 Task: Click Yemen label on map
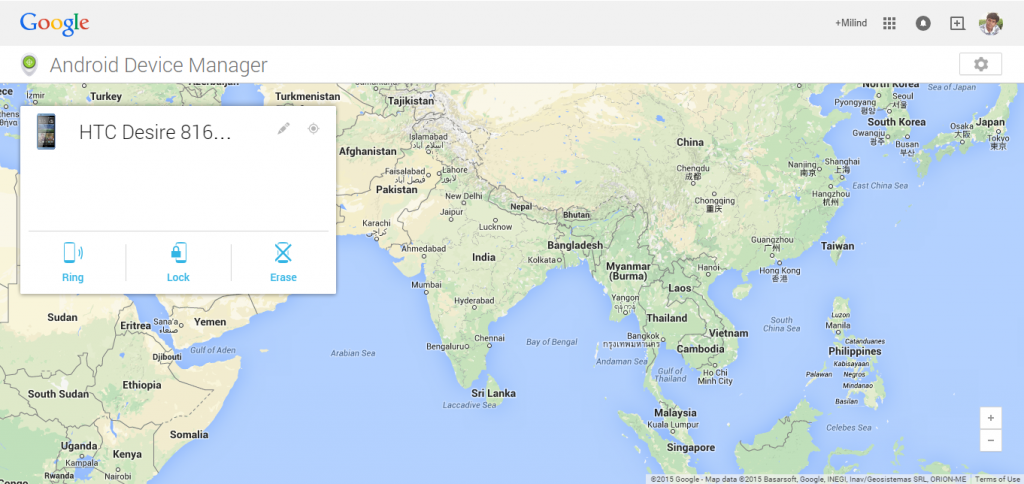click(x=210, y=322)
